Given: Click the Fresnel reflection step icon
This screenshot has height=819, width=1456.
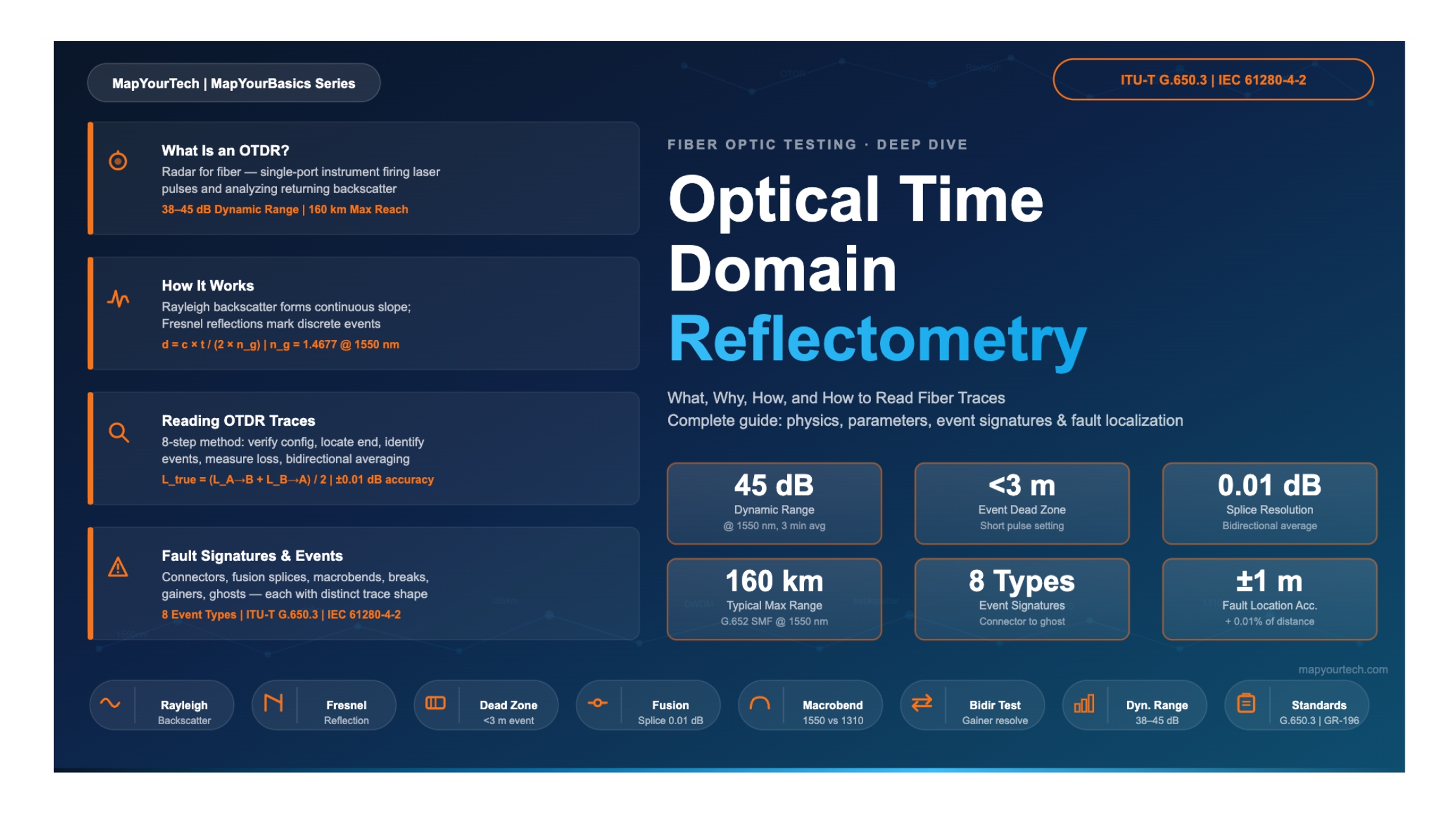Looking at the screenshot, I should pyautogui.click(x=273, y=704).
